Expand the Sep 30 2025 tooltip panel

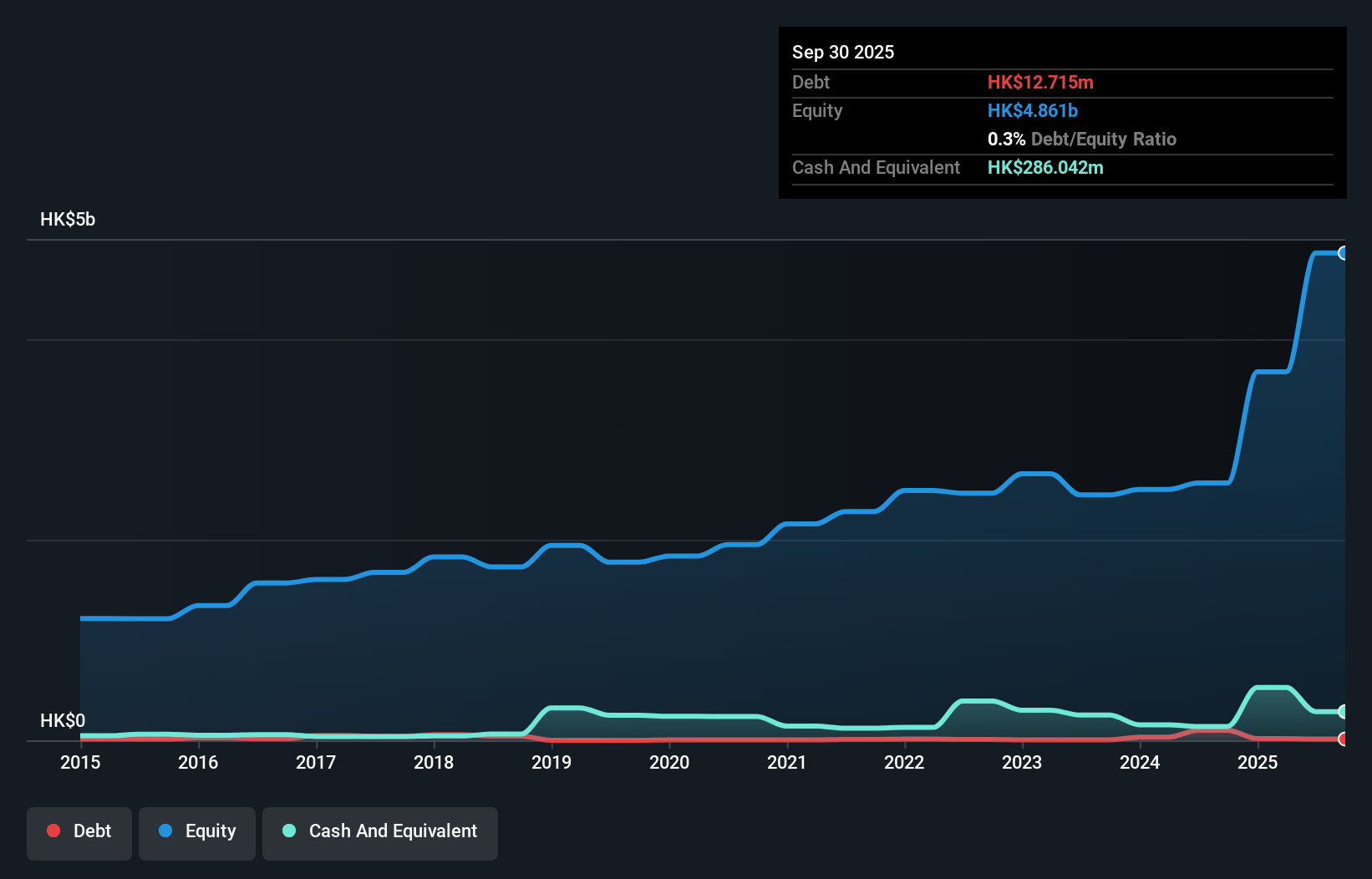tap(843, 52)
